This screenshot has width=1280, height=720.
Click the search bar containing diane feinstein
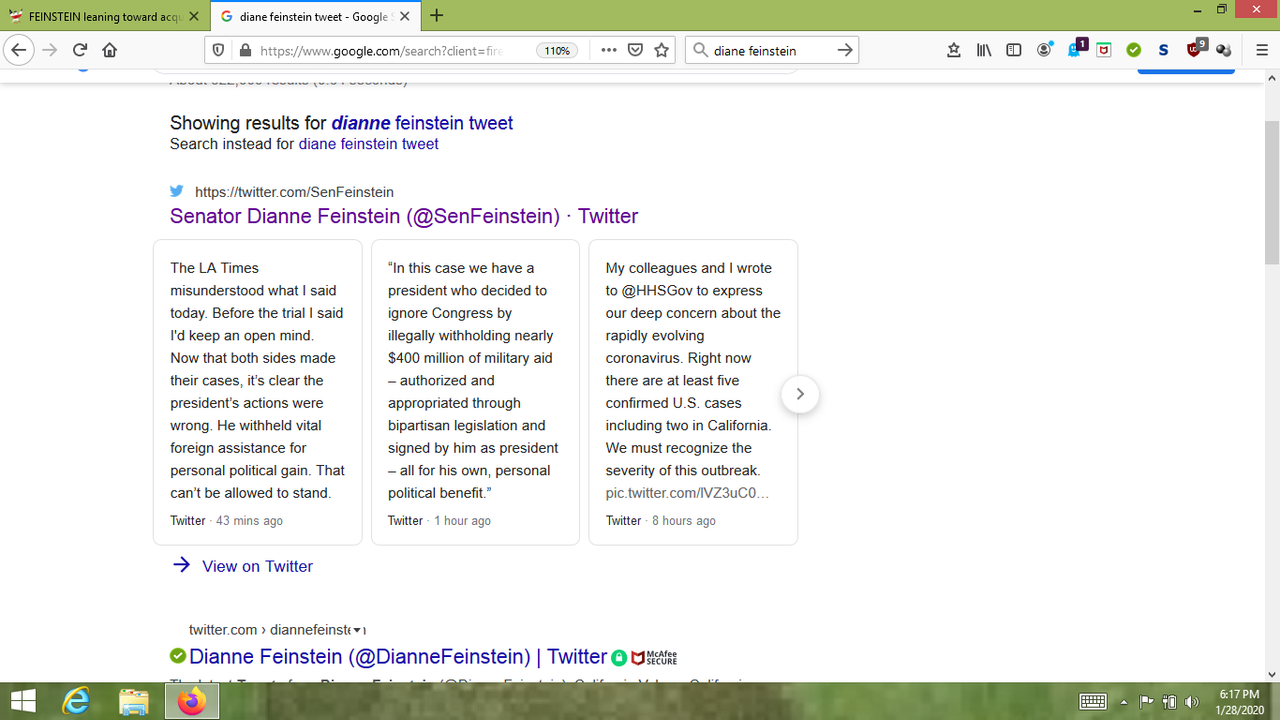click(771, 50)
